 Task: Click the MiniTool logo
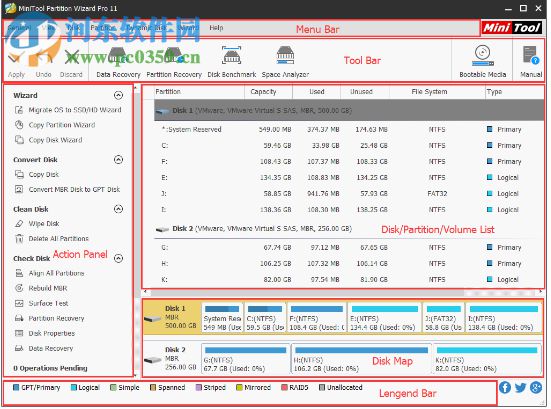512,27
